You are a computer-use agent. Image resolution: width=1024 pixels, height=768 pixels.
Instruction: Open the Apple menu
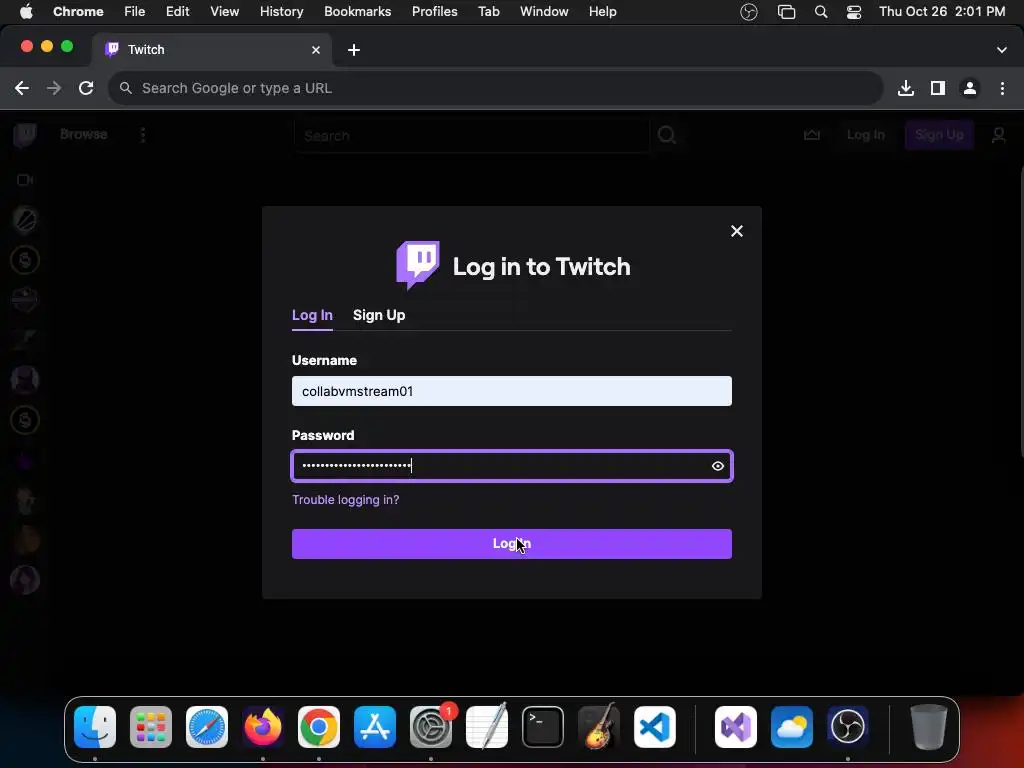pyautogui.click(x=26, y=12)
